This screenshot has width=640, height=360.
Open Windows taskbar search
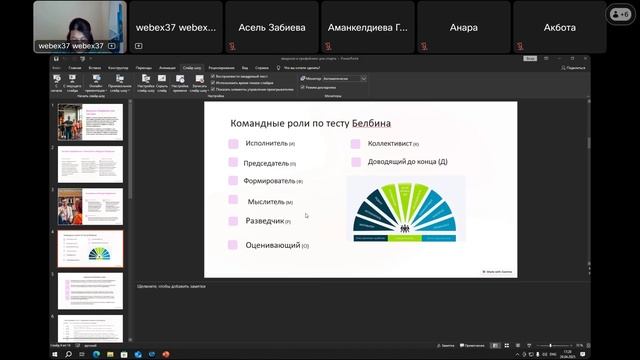68,355
